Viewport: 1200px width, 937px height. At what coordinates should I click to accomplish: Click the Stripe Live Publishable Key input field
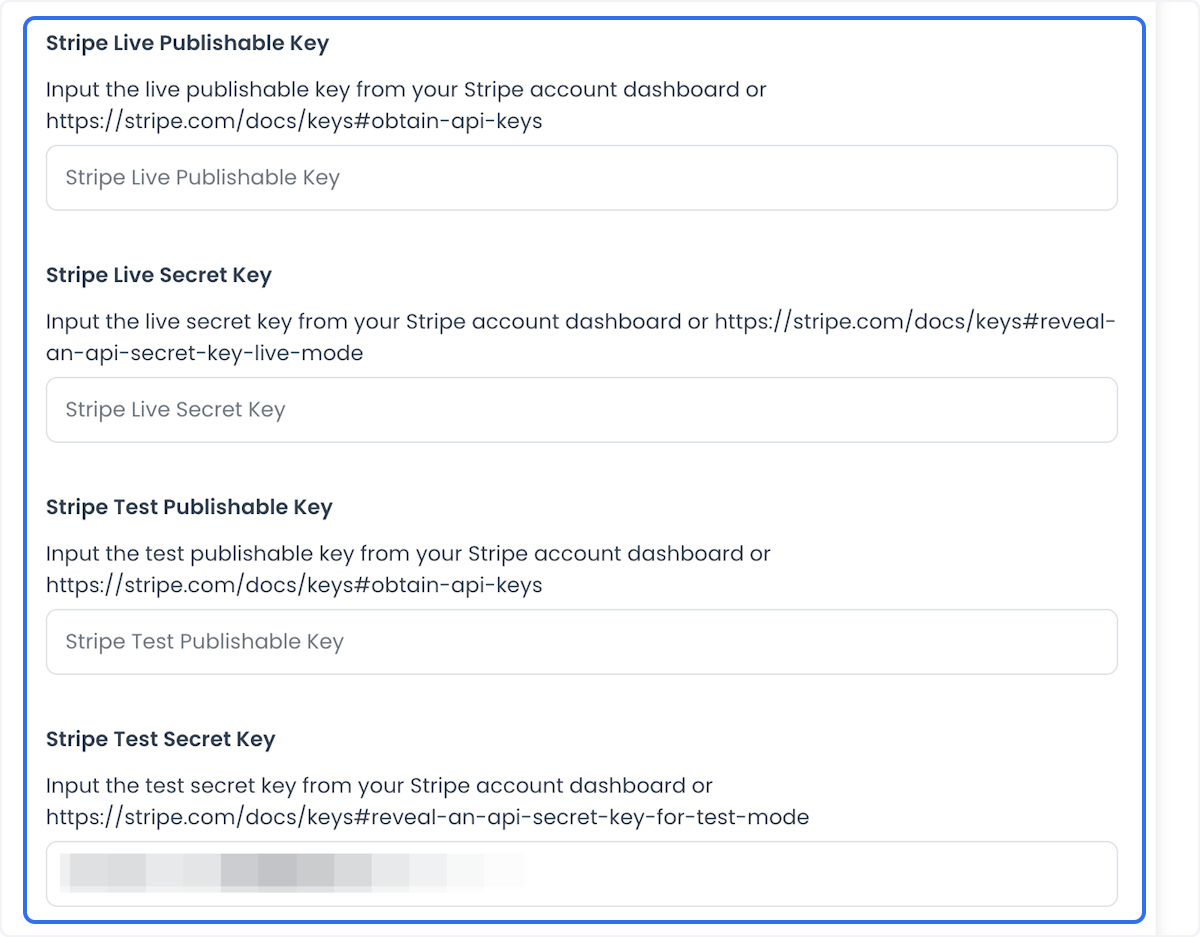point(581,178)
